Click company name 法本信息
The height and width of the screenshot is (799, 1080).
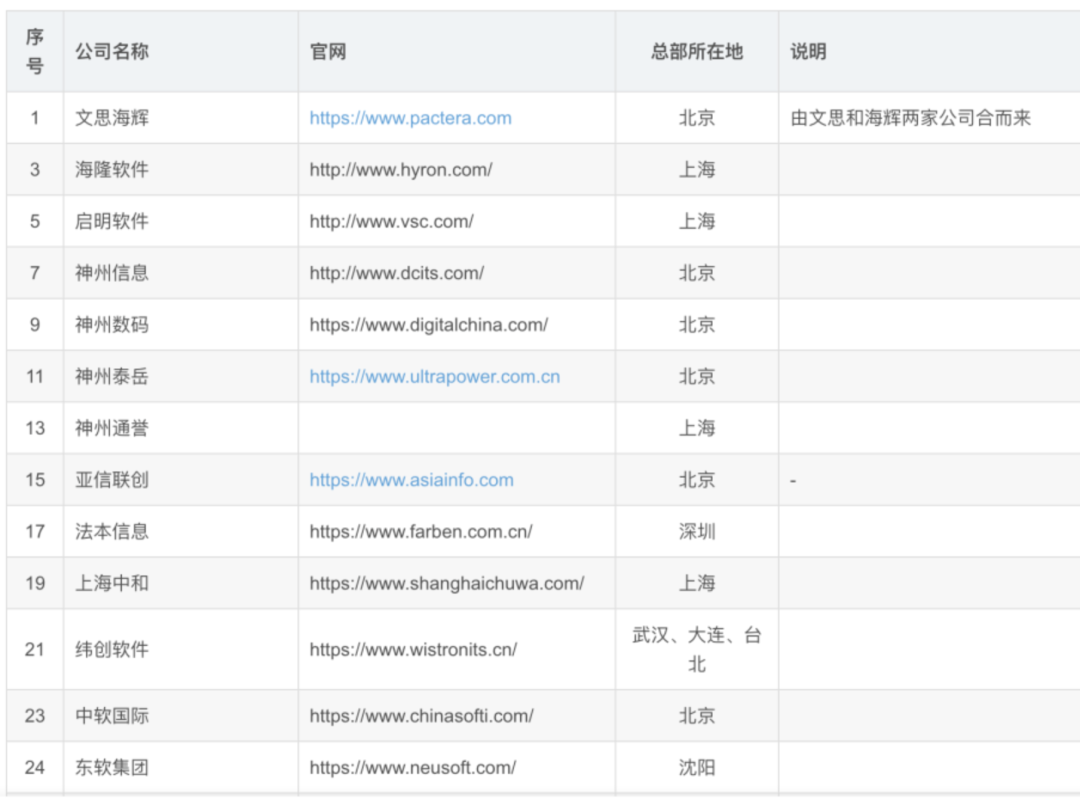112,532
